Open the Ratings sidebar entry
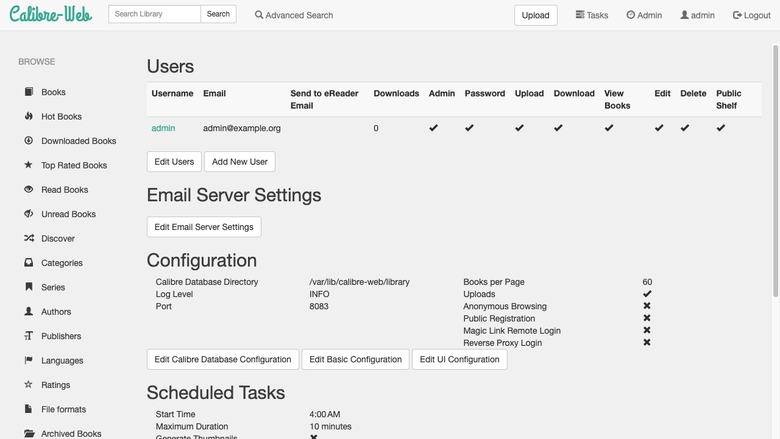Viewport: 780px width, 439px height. click(56, 385)
